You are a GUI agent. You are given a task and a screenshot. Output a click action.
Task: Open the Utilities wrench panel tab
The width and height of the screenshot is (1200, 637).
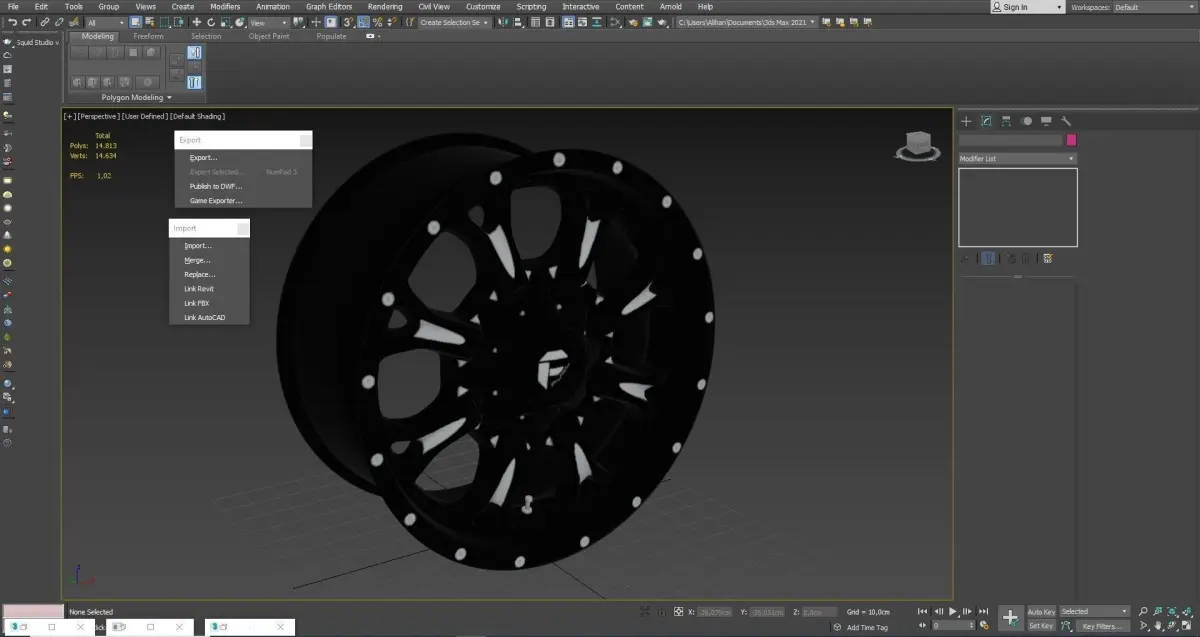1066,121
